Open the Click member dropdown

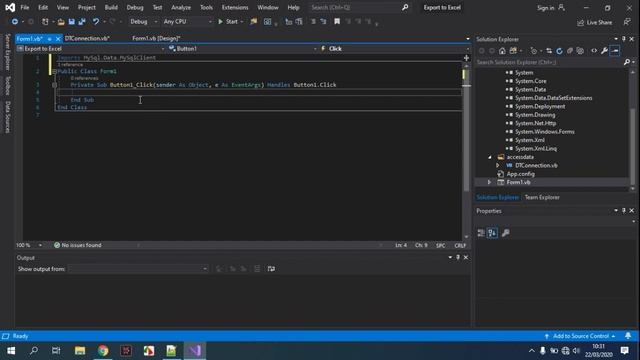[394, 49]
